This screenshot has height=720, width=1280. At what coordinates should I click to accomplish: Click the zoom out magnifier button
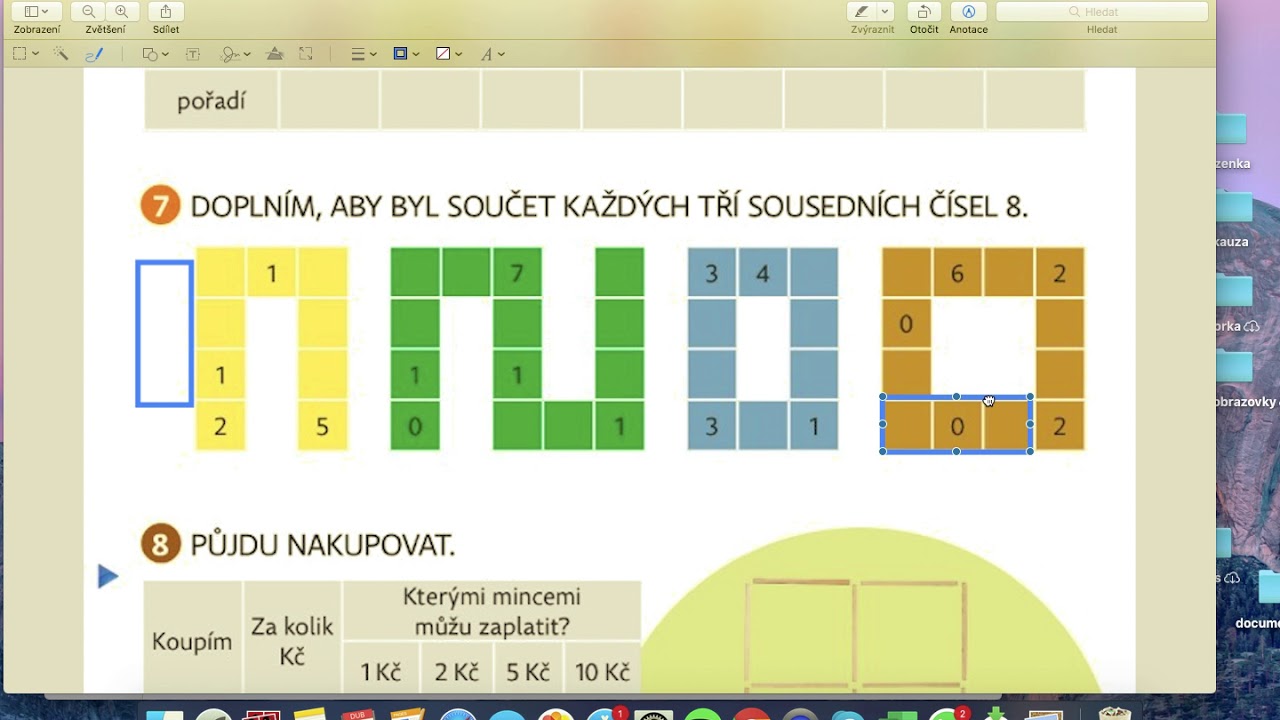pos(89,11)
